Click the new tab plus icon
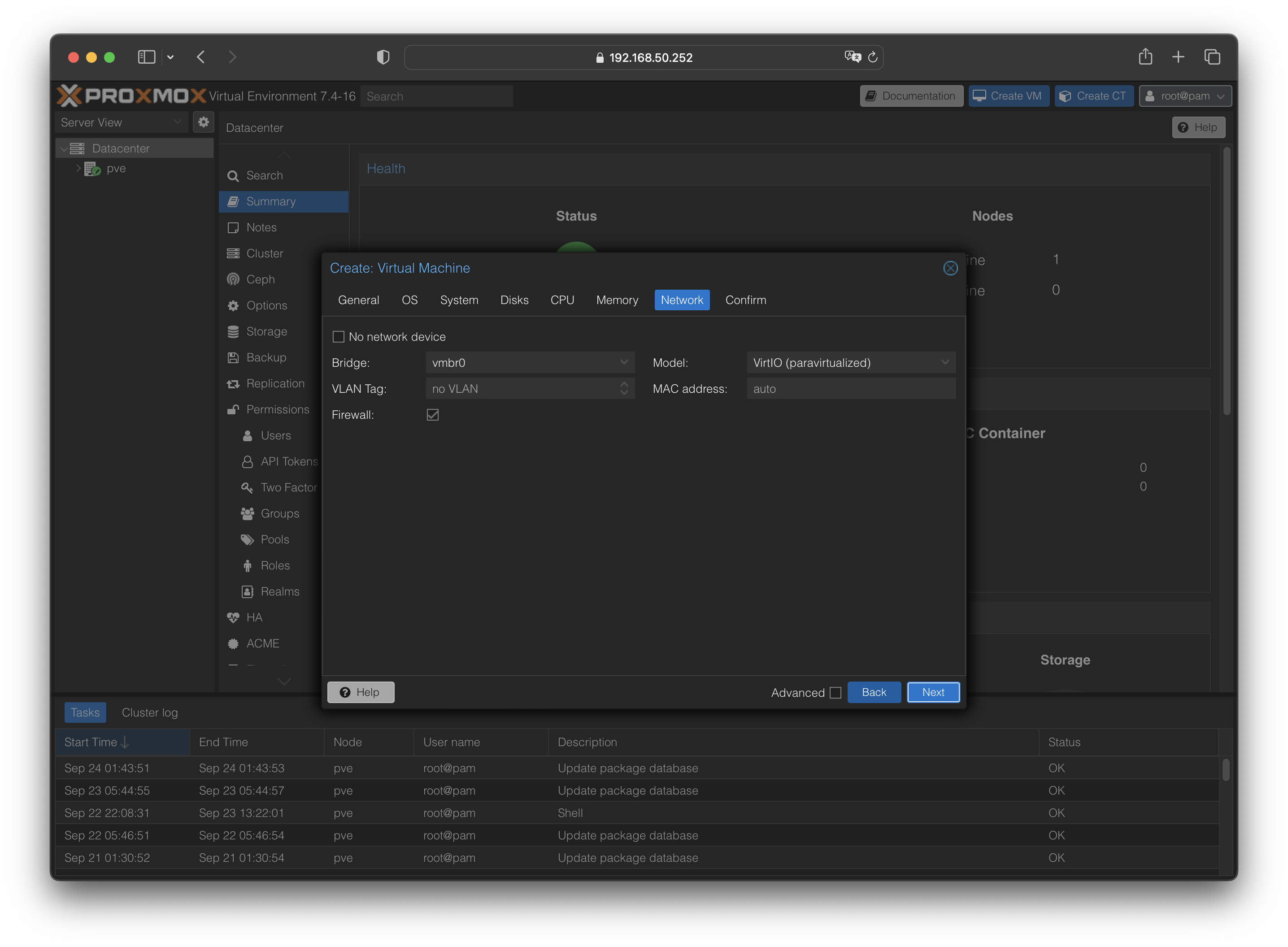This screenshot has width=1288, height=947. pos(1178,57)
